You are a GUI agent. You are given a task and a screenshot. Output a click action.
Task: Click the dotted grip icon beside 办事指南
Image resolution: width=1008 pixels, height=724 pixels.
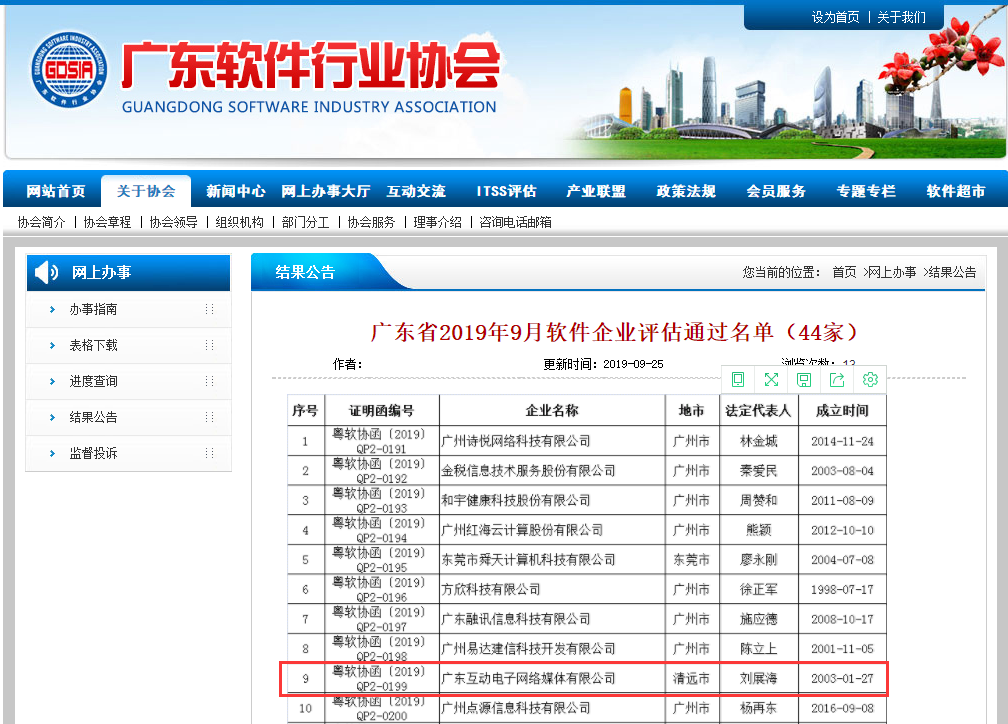point(209,310)
